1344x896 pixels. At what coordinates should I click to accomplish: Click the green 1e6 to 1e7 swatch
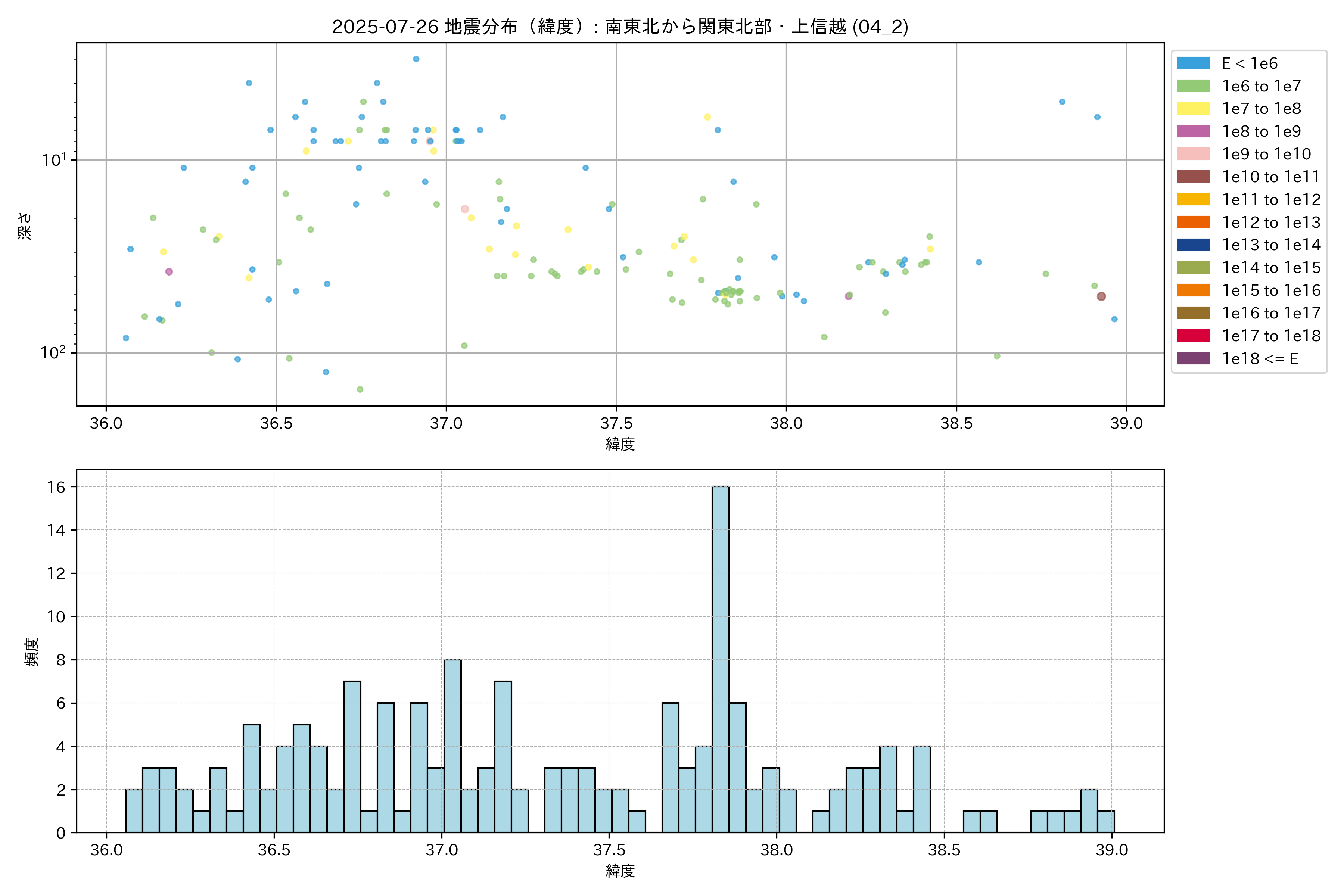[x=1192, y=86]
